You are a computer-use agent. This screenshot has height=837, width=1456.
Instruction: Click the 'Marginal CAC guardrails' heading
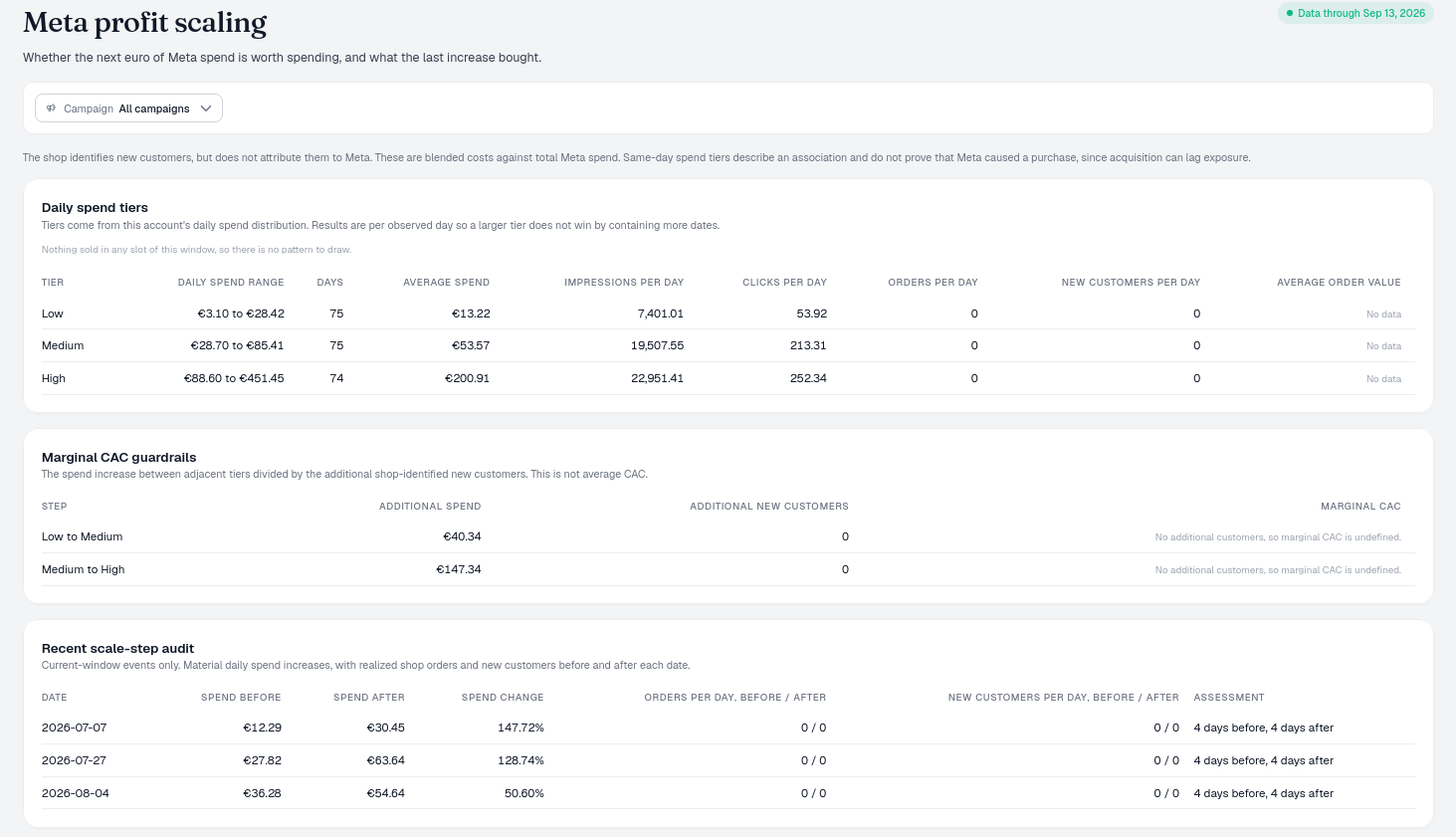tap(119, 458)
